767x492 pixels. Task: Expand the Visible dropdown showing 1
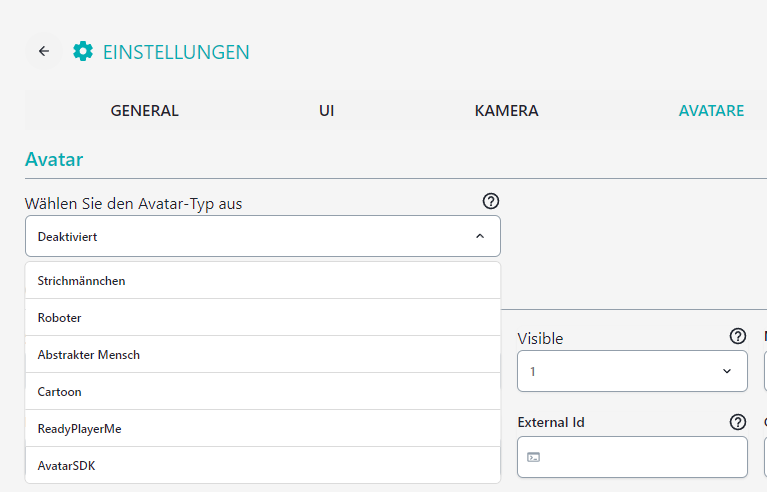pos(632,371)
